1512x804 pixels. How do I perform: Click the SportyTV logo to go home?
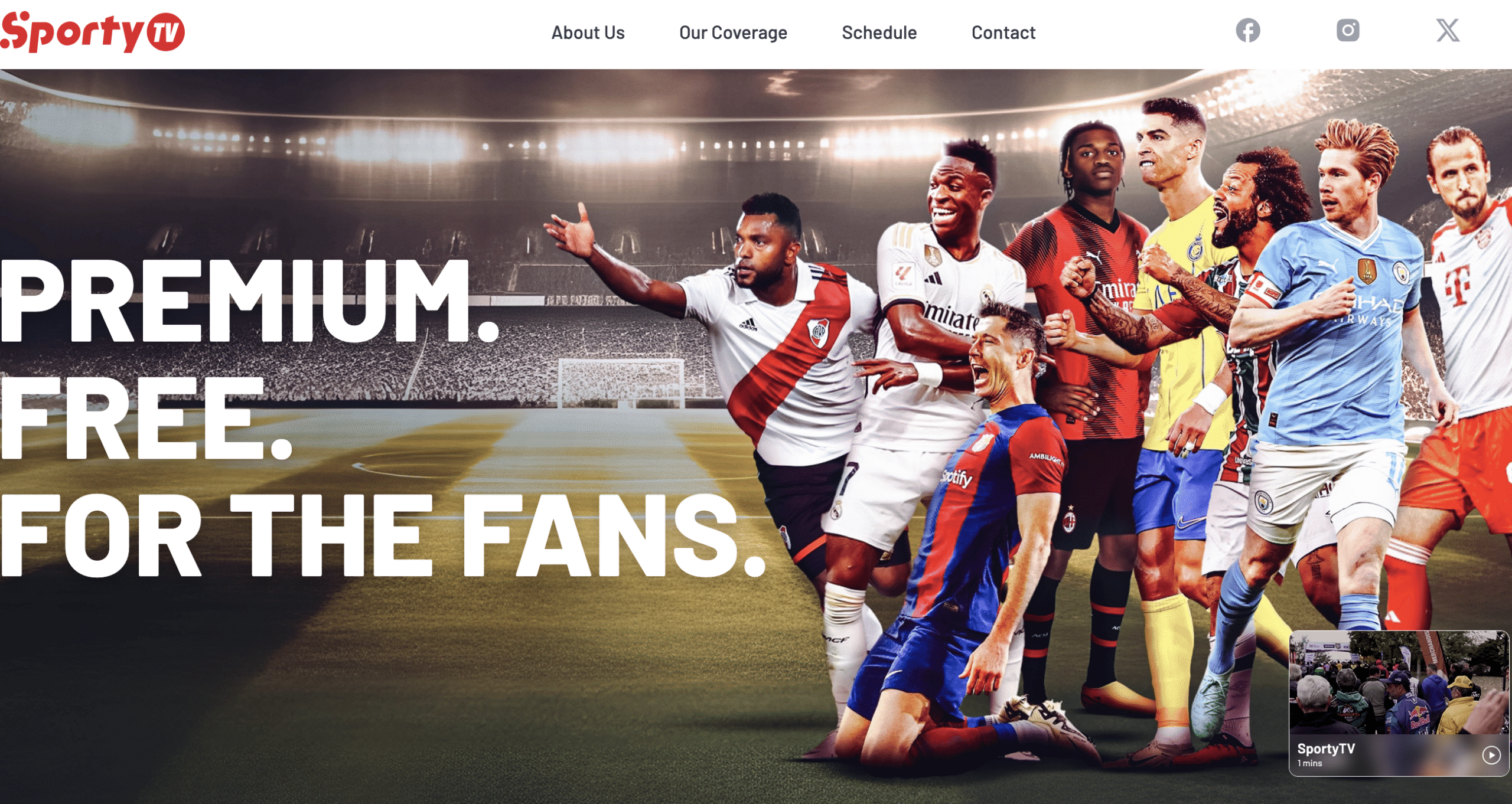[x=93, y=32]
